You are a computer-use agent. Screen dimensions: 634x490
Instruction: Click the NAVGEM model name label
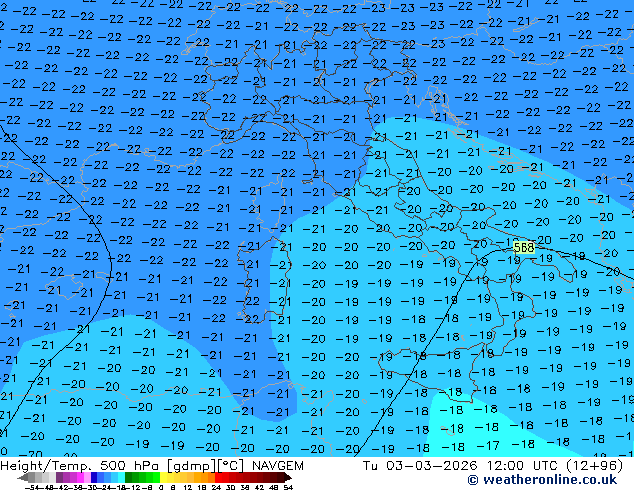pyautogui.click(x=277, y=466)
